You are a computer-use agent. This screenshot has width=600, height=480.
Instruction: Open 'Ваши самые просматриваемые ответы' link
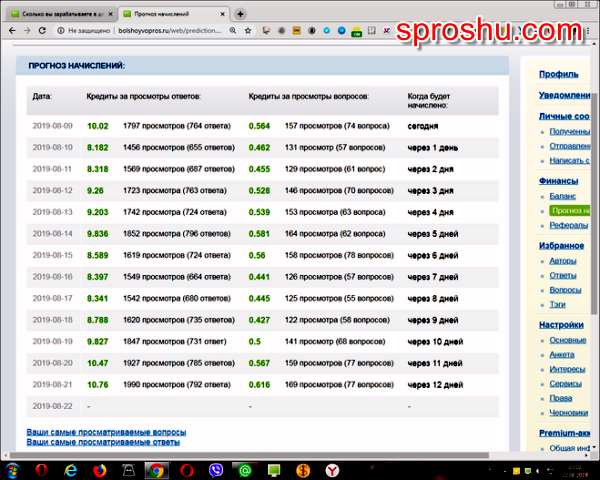tap(103, 441)
